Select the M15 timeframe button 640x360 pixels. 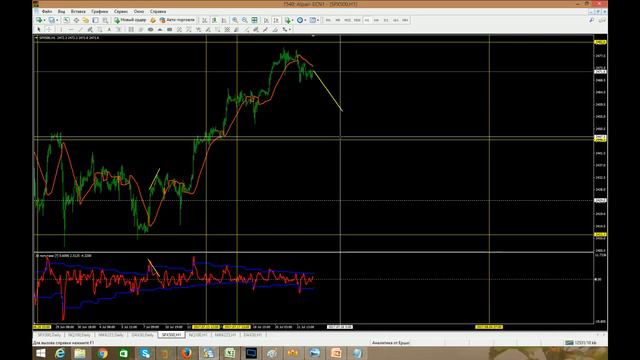[347, 20]
